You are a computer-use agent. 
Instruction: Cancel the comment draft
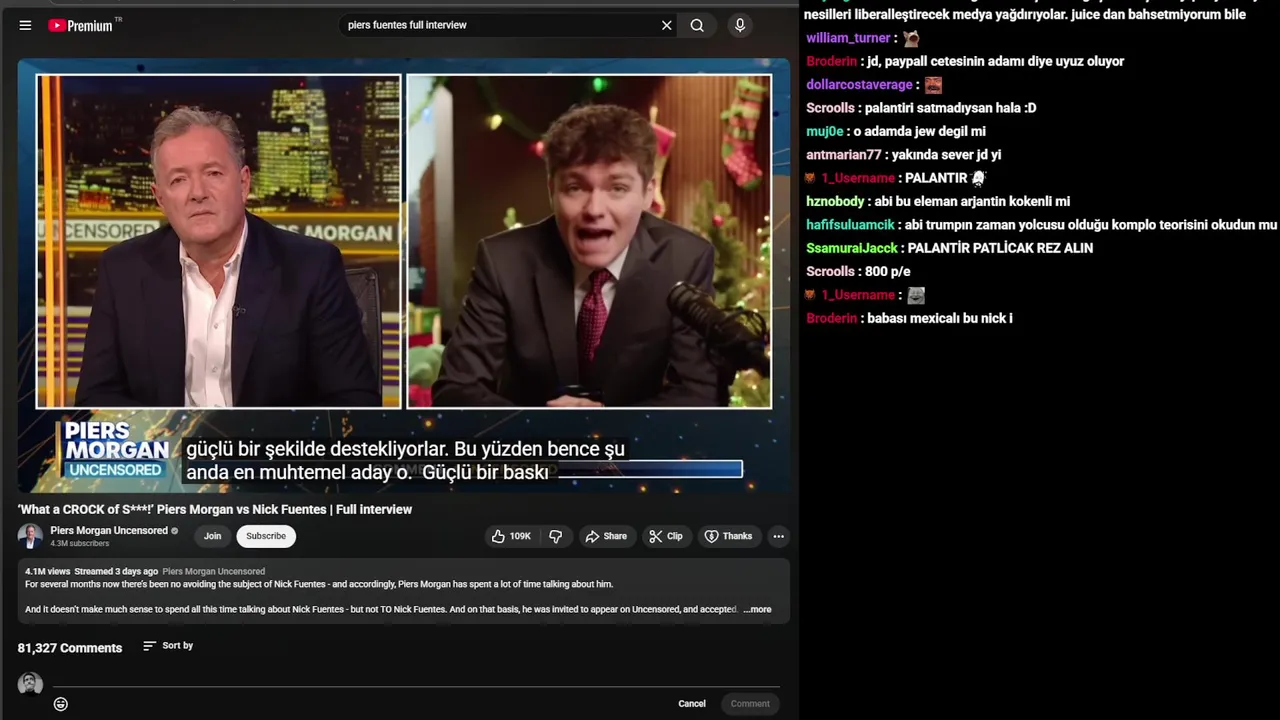(x=692, y=704)
